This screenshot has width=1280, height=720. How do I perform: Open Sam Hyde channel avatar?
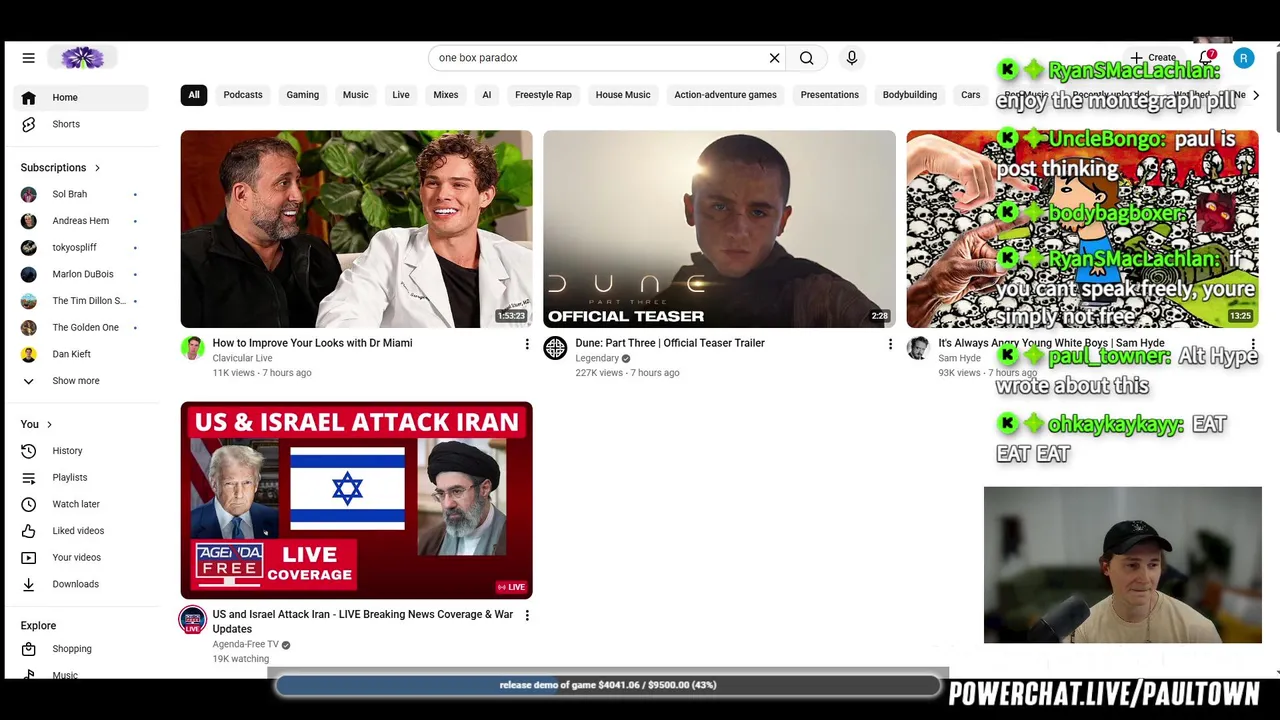click(x=918, y=348)
